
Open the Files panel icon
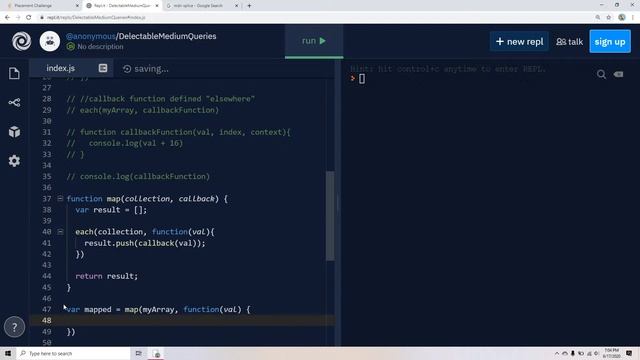pos(14,73)
